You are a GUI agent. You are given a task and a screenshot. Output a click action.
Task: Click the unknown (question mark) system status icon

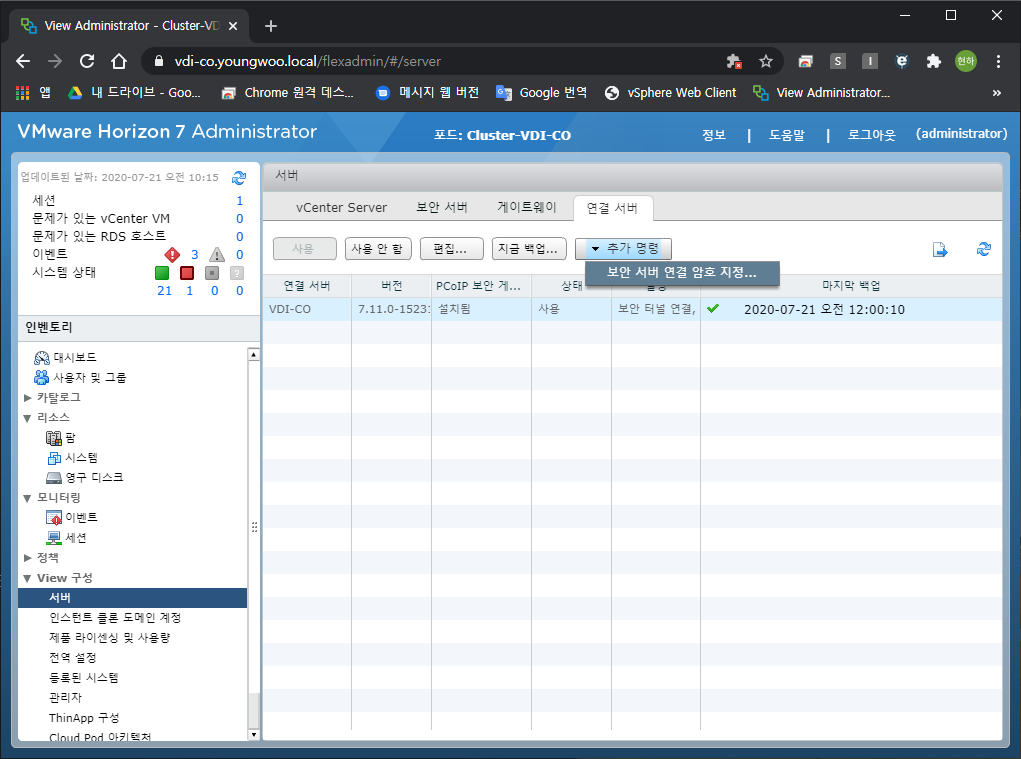point(237,273)
